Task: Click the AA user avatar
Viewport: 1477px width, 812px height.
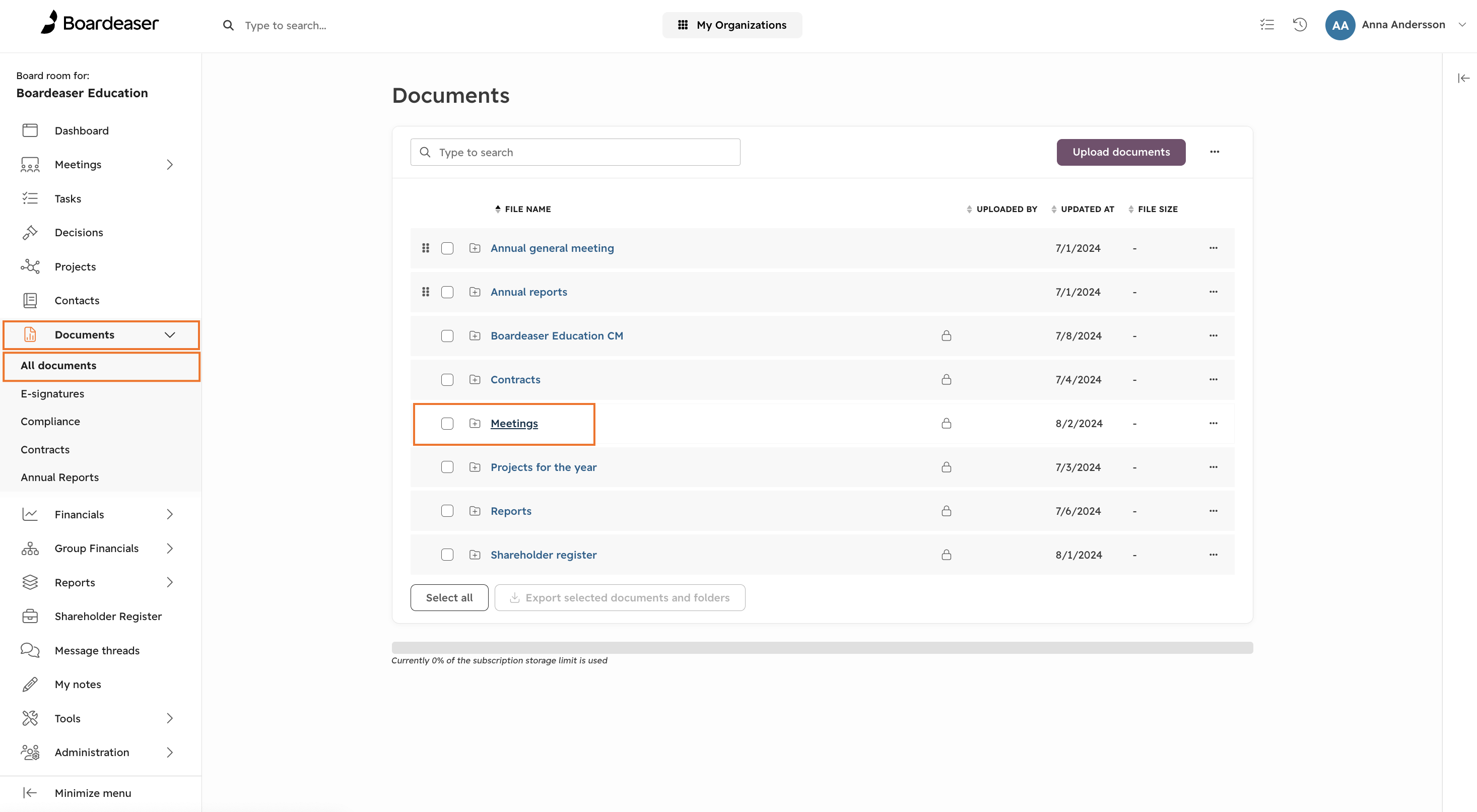Action: coord(1339,25)
